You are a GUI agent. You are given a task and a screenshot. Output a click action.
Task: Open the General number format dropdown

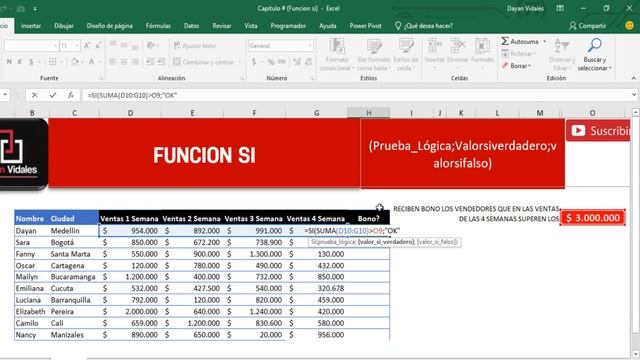point(310,46)
